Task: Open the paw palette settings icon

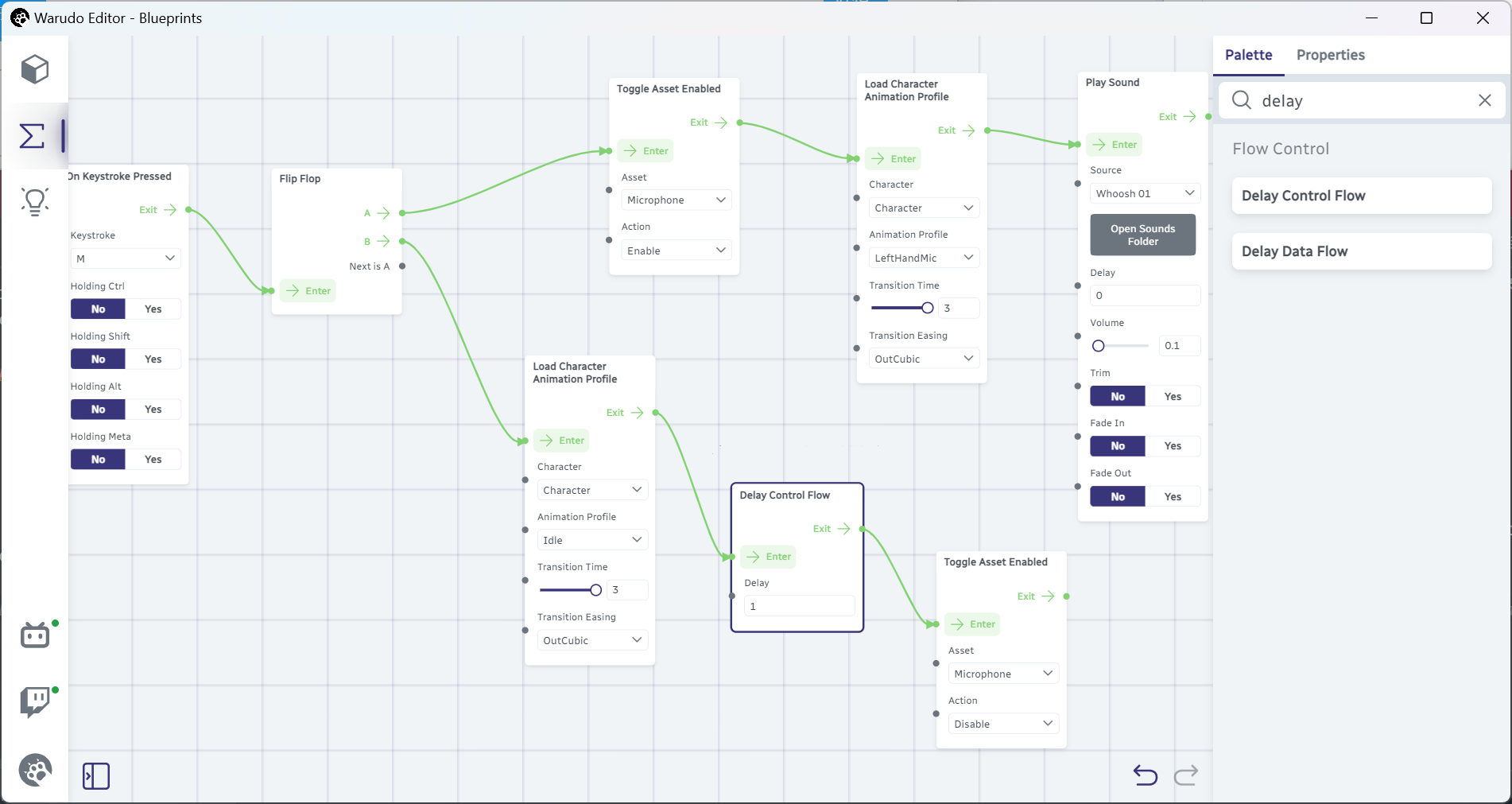Action: (35, 770)
